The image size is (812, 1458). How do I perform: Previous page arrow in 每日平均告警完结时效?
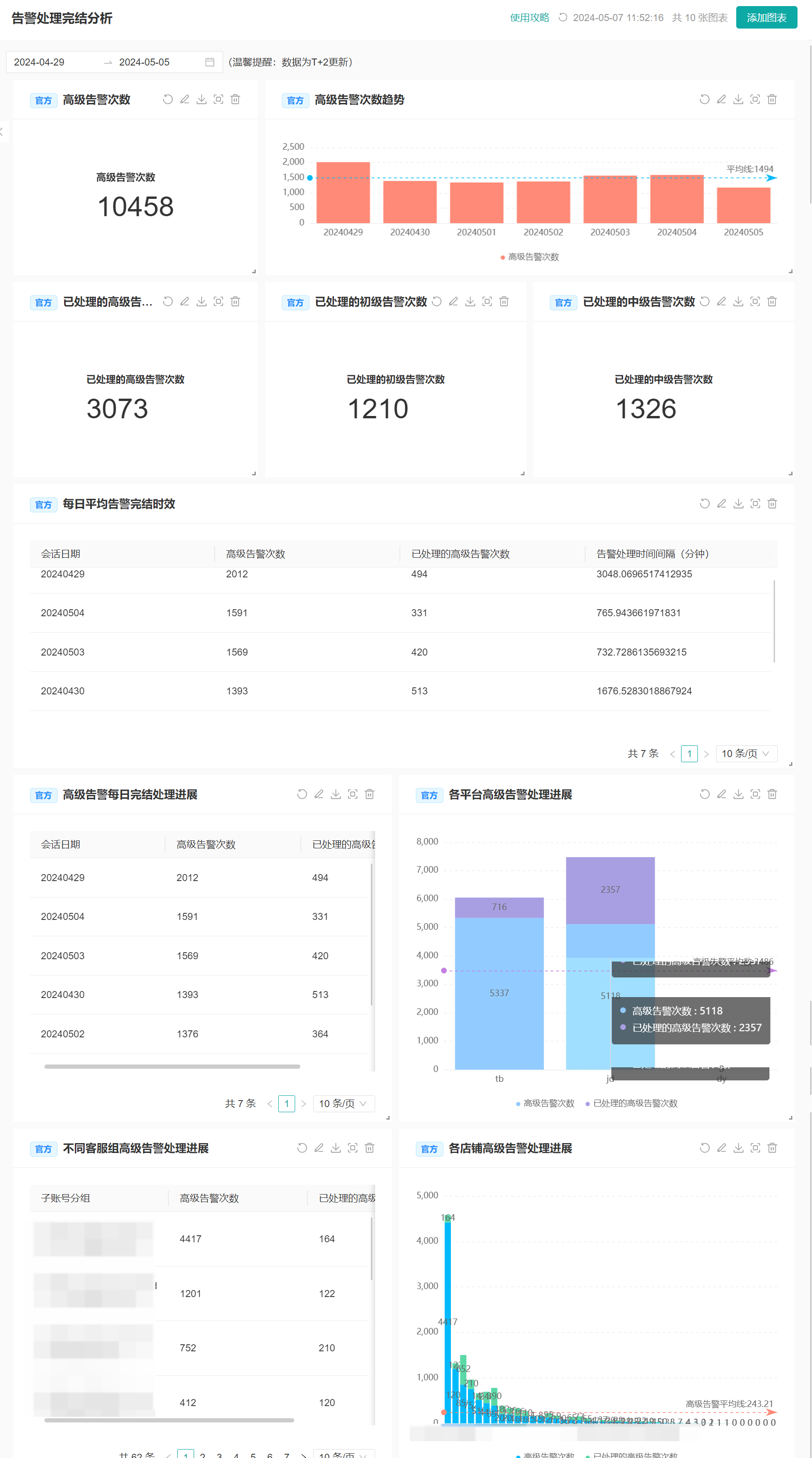tap(672, 754)
